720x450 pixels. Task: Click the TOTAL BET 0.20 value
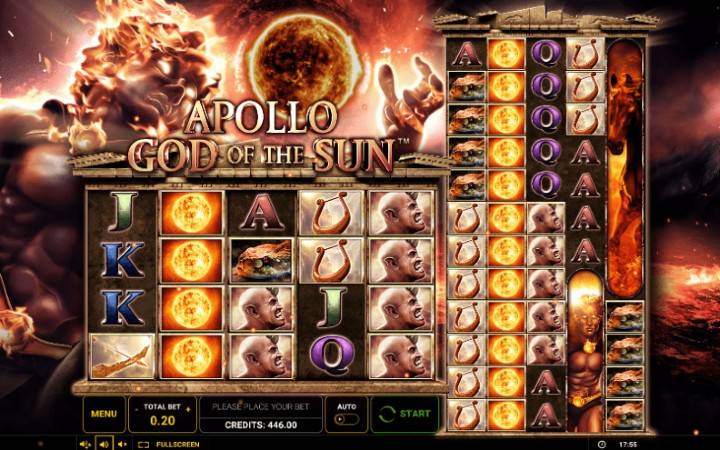162,421
